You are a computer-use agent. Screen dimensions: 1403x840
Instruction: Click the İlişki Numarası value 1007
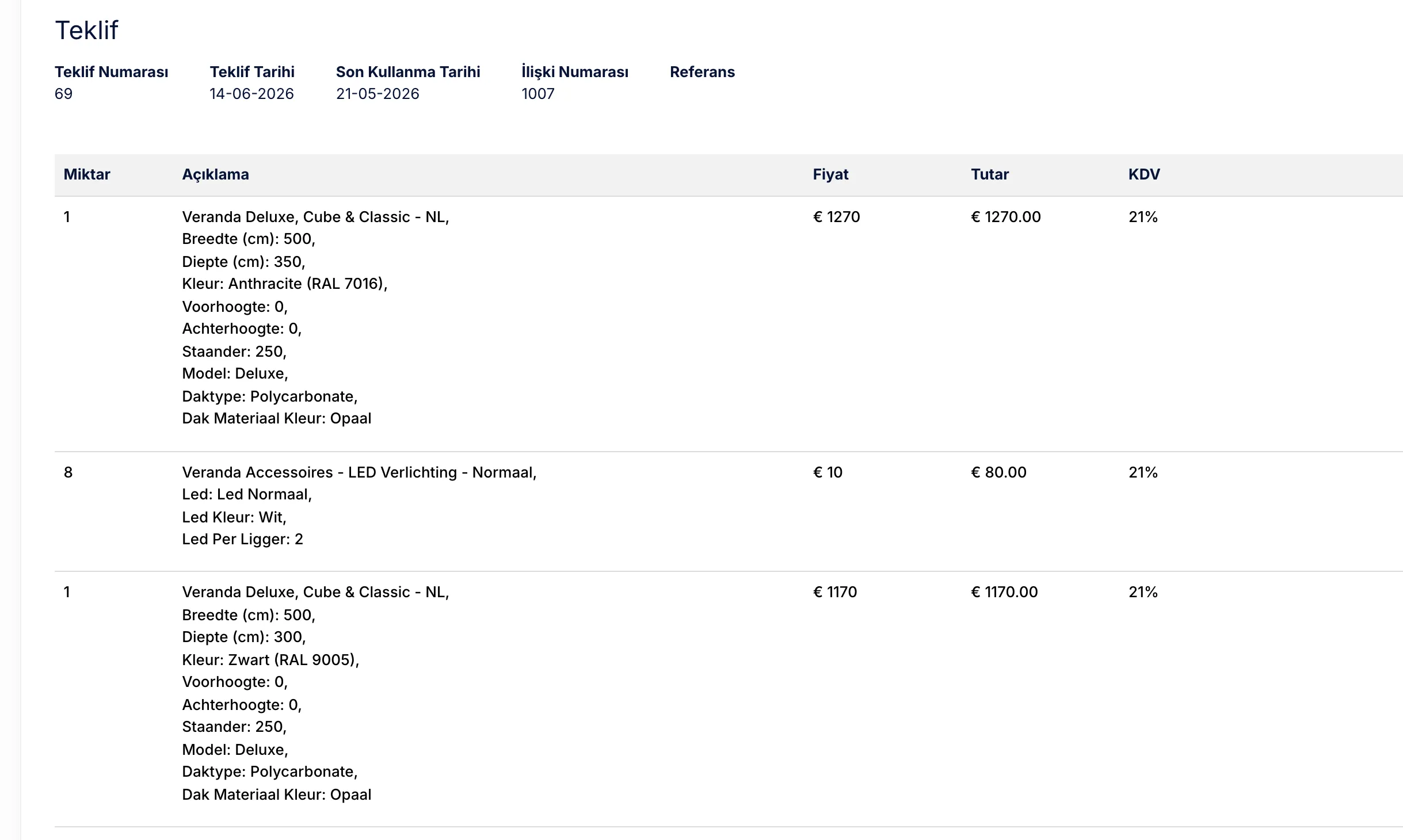[x=538, y=94]
